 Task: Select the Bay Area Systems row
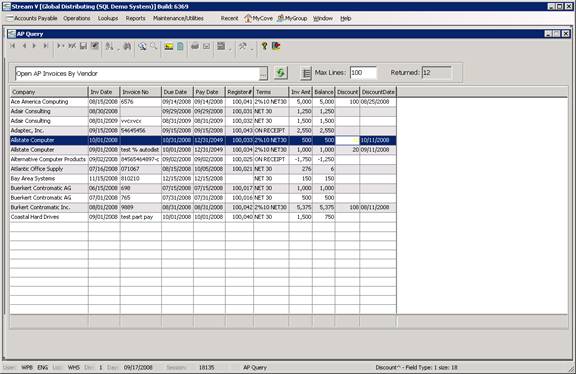[203, 178]
